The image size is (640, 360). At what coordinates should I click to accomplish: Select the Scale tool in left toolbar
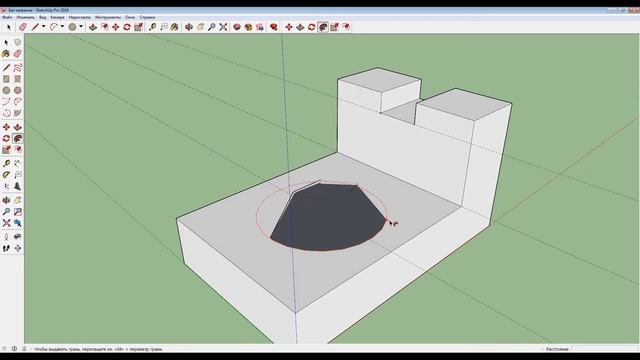coord(6,150)
